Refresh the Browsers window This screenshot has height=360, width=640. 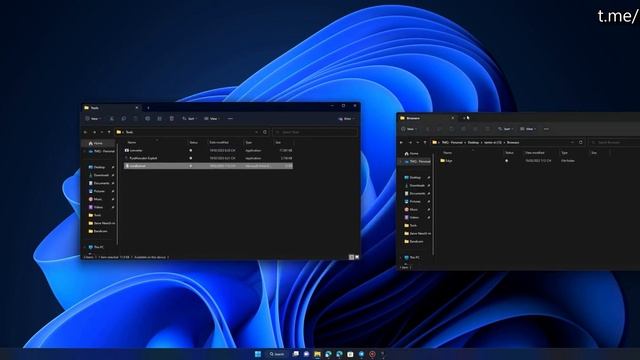(x=581, y=142)
